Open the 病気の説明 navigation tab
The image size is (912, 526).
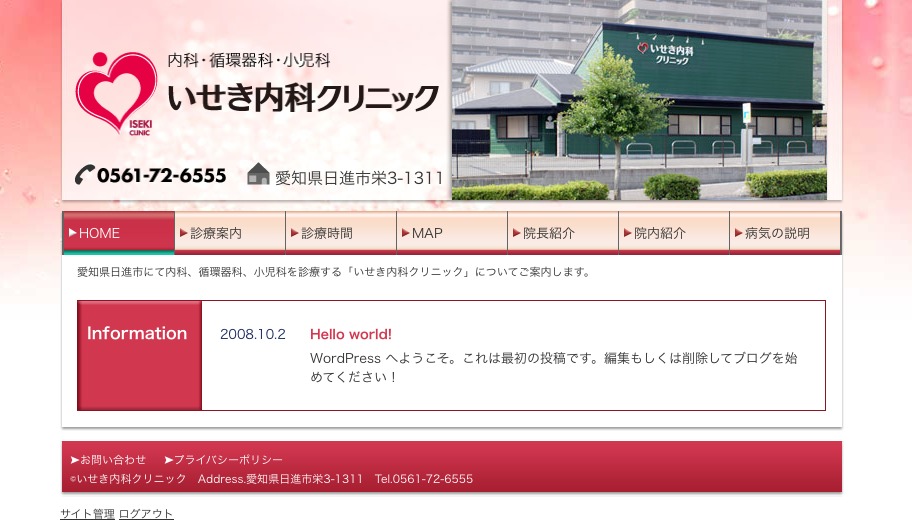786,233
